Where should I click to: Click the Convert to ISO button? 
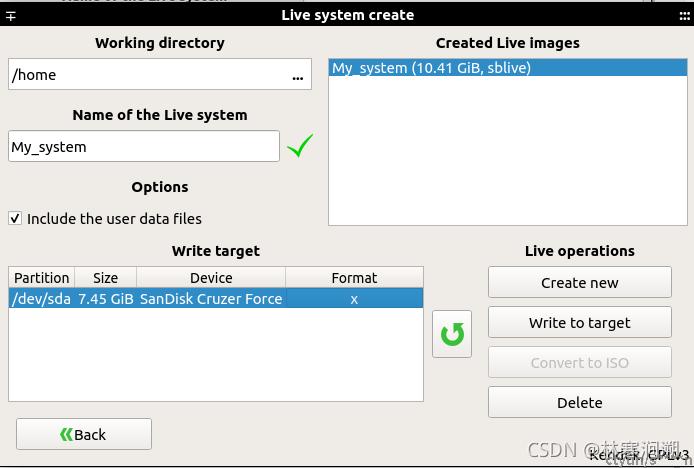580,362
